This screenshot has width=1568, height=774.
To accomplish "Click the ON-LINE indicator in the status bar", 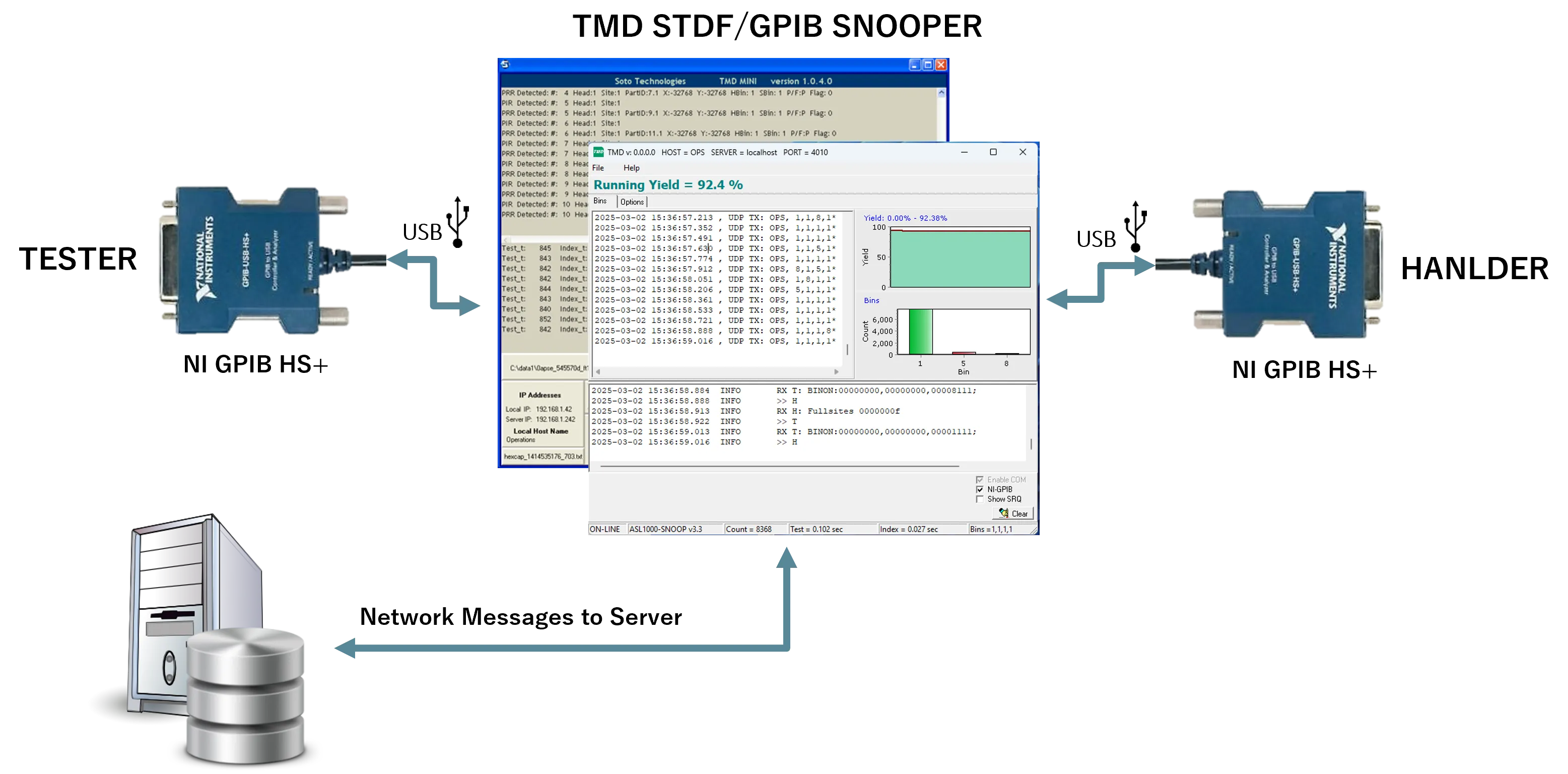I will click(605, 529).
